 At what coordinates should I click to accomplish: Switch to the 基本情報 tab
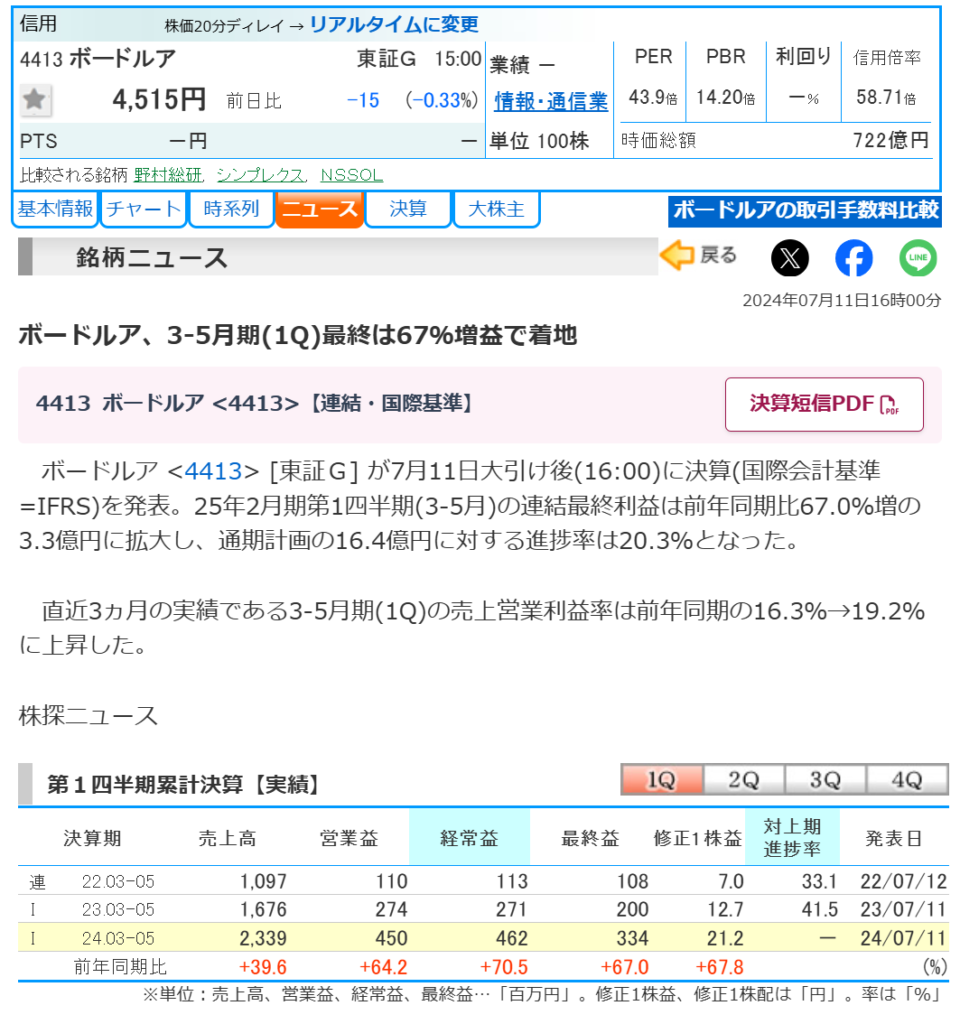[55, 210]
